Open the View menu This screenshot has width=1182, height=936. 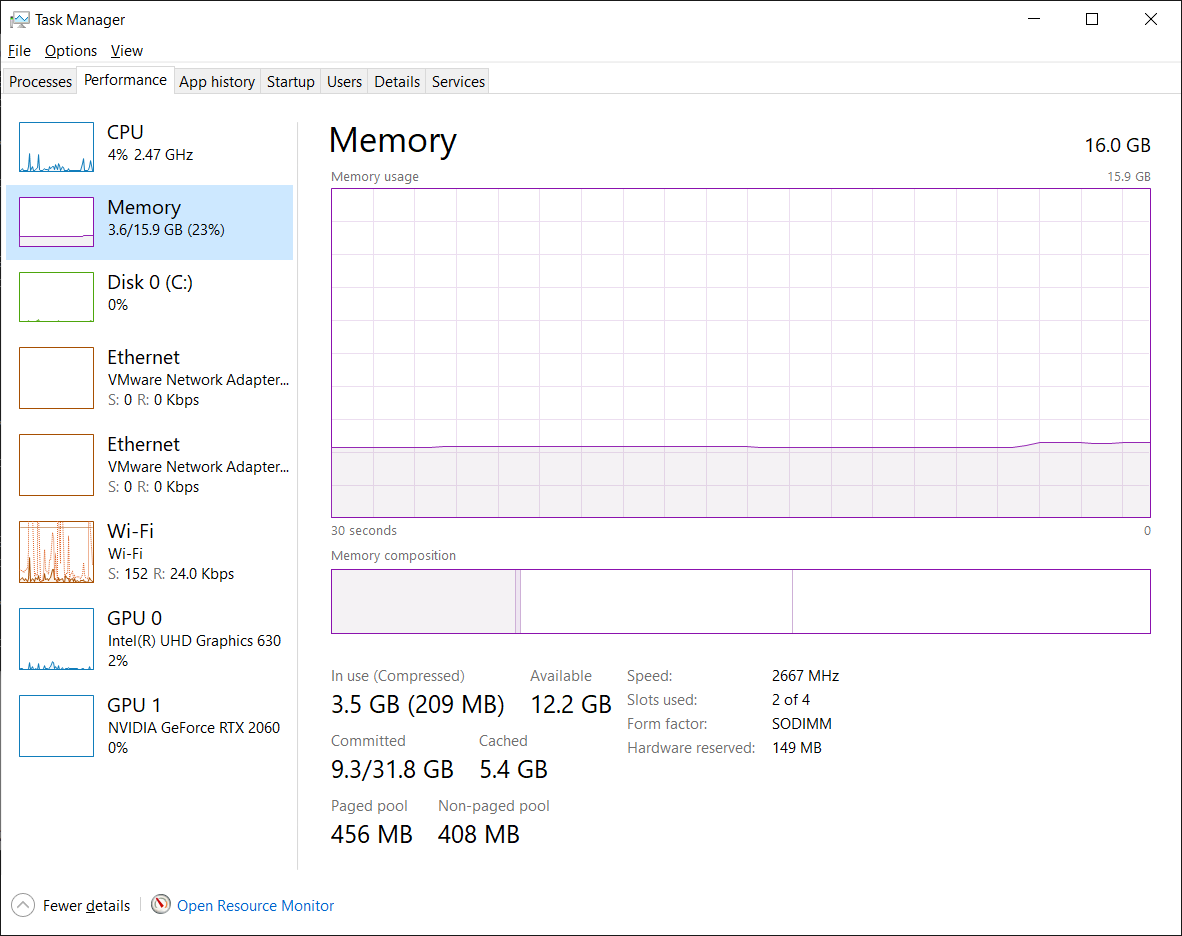[127, 50]
